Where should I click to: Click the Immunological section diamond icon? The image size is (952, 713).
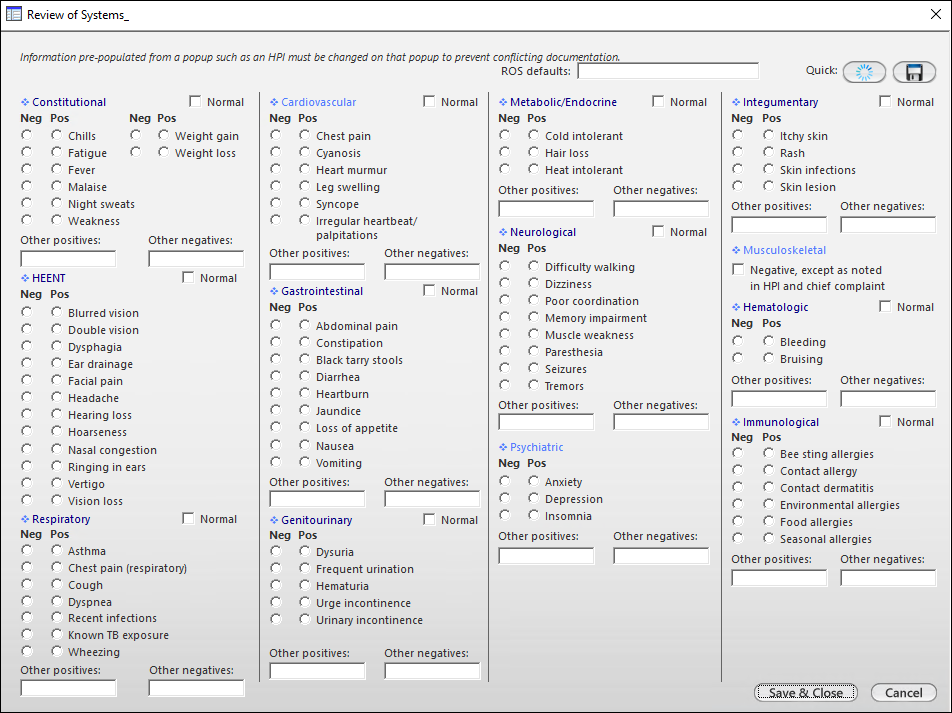coord(736,422)
